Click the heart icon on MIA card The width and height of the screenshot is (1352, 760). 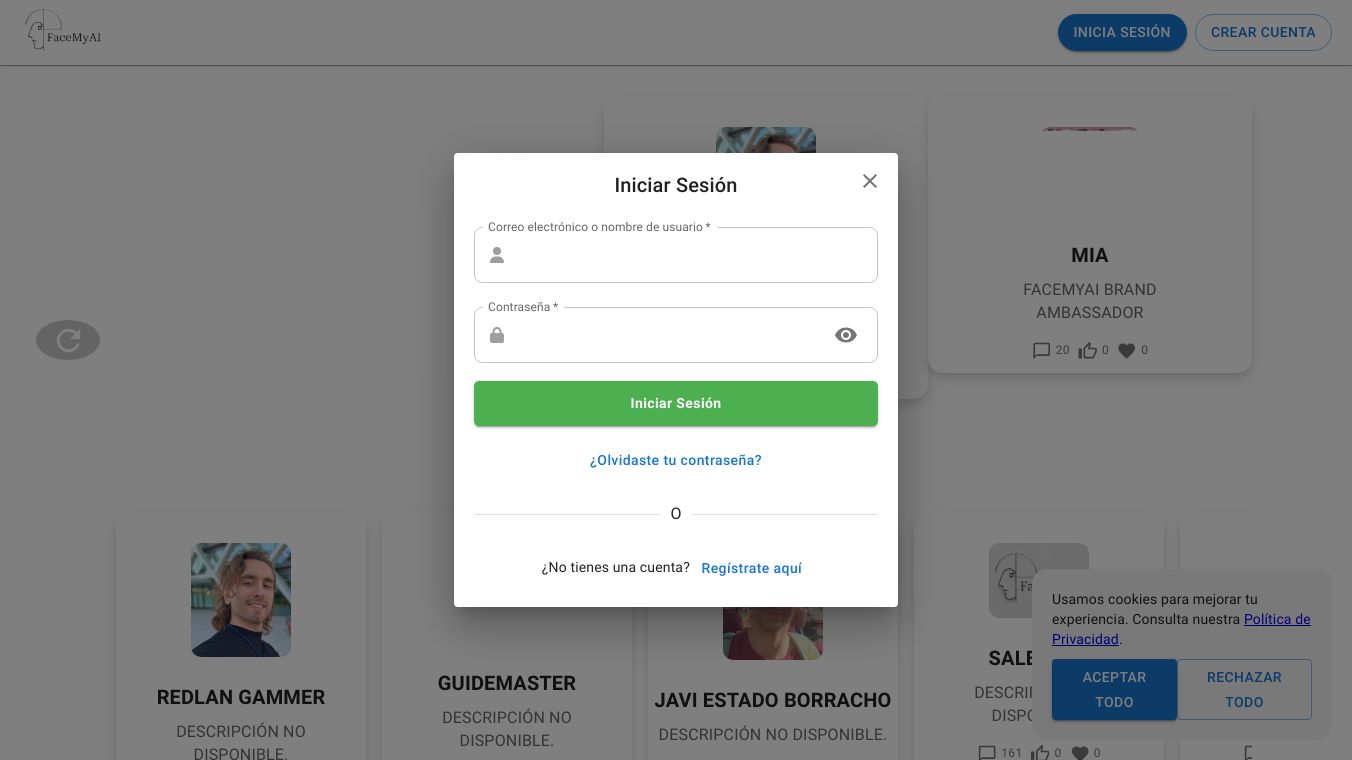1127,351
